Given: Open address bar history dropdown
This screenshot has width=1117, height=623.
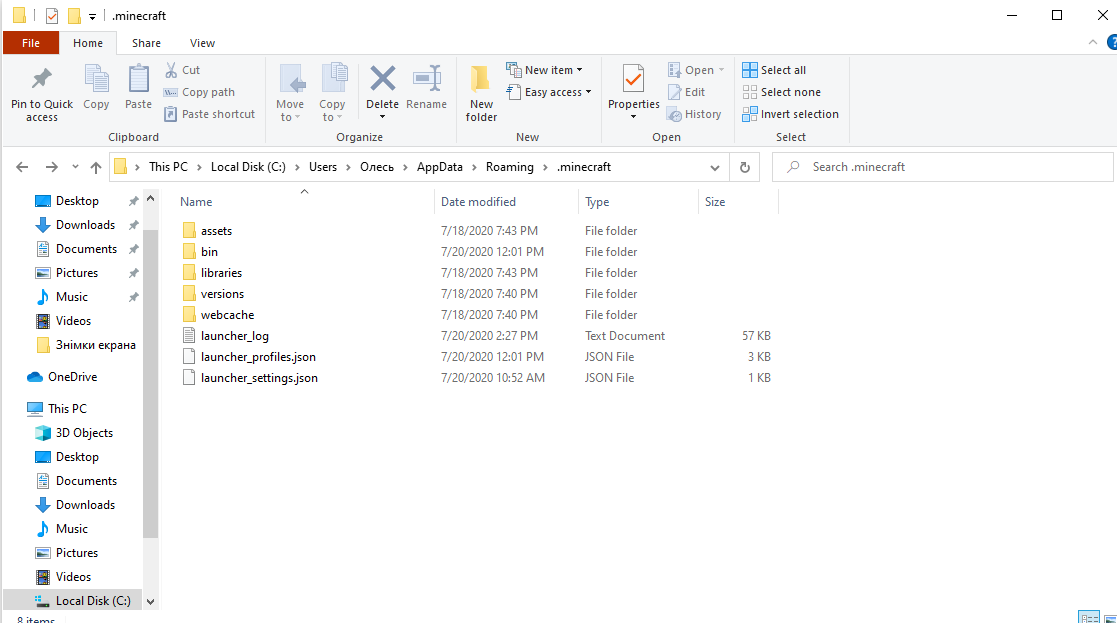Looking at the screenshot, I should (714, 167).
